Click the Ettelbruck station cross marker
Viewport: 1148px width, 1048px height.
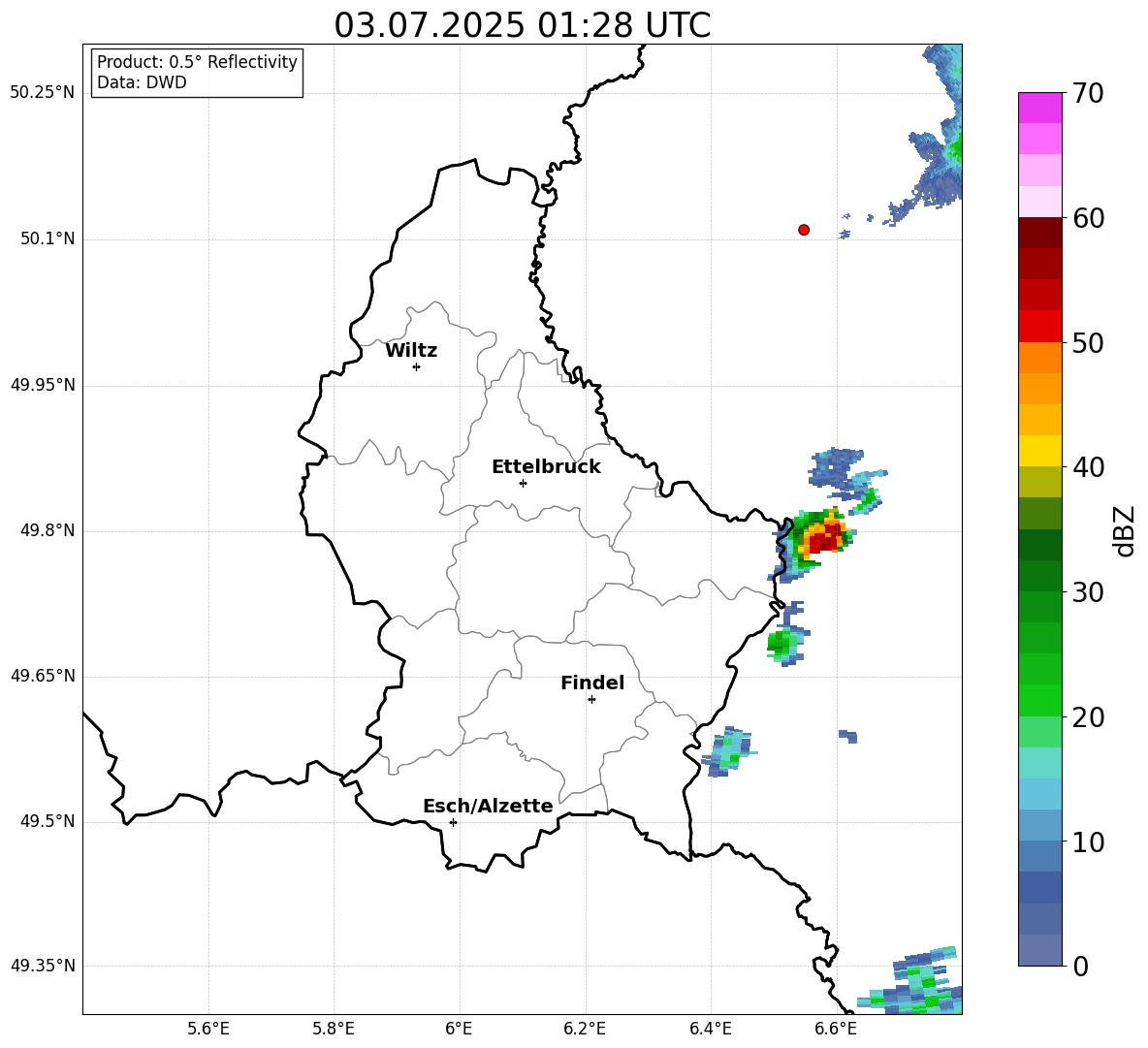click(x=523, y=483)
